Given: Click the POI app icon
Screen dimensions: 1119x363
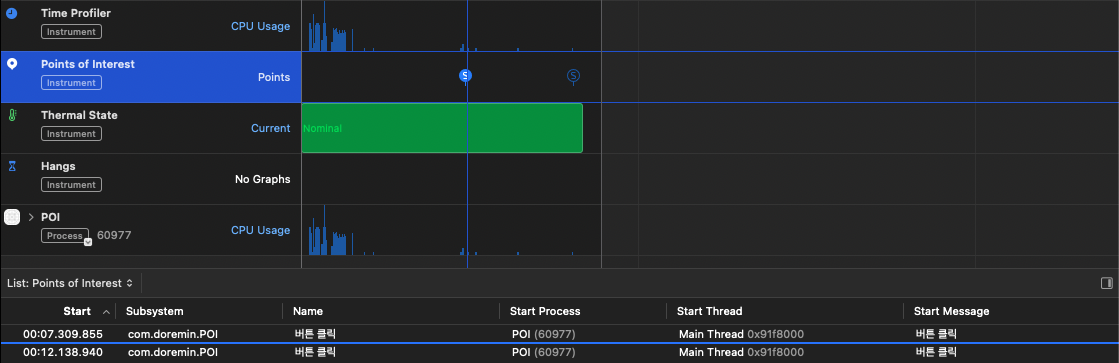Looking at the screenshot, I should pos(12,217).
